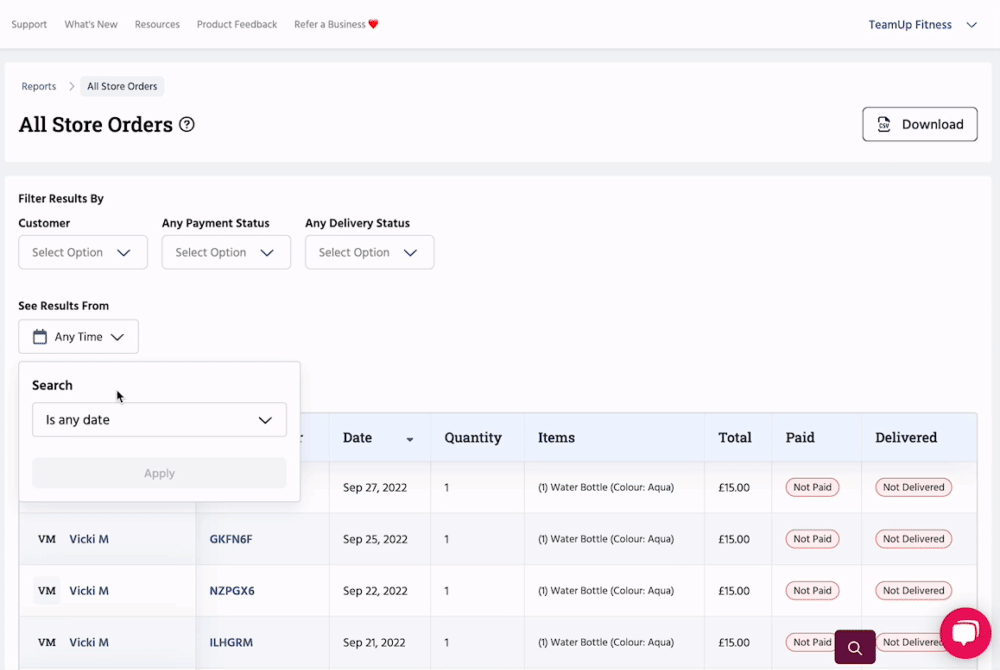Click the Date column sort arrow

tap(409, 439)
